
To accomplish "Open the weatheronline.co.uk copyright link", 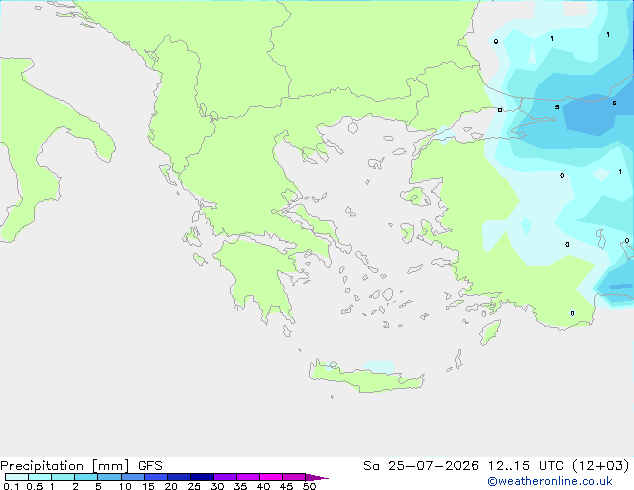I will click(550, 481).
